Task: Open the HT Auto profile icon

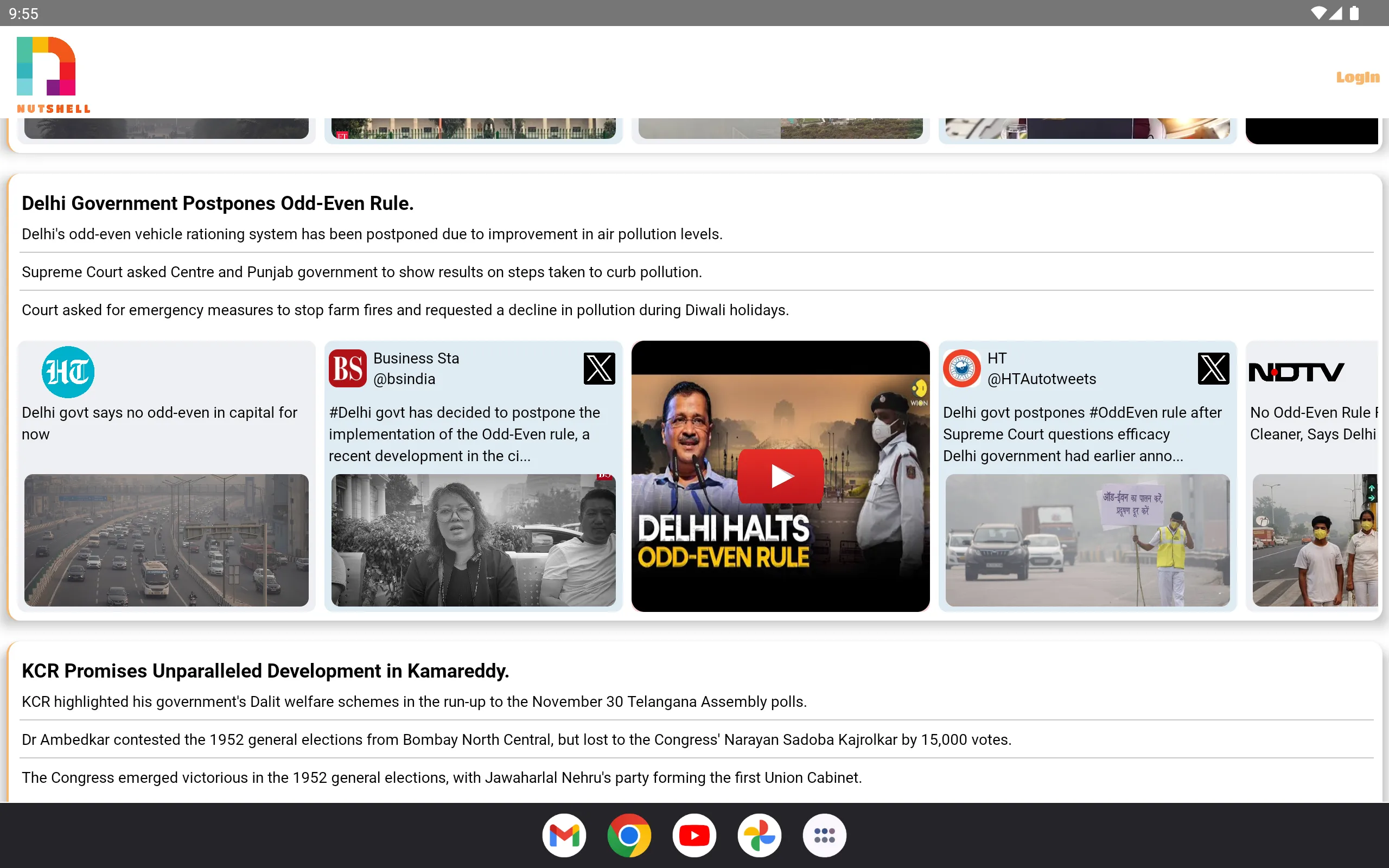Action: point(963,368)
